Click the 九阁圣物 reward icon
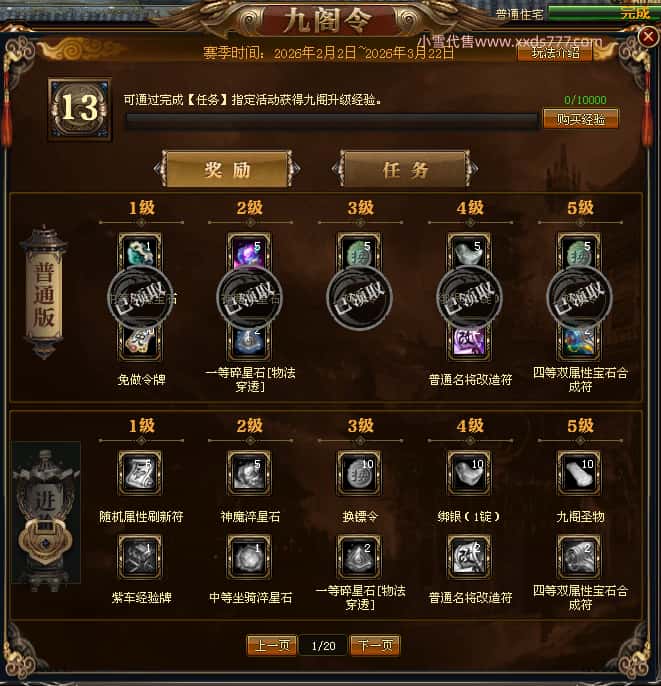The image size is (661, 686). pos(579,473)
